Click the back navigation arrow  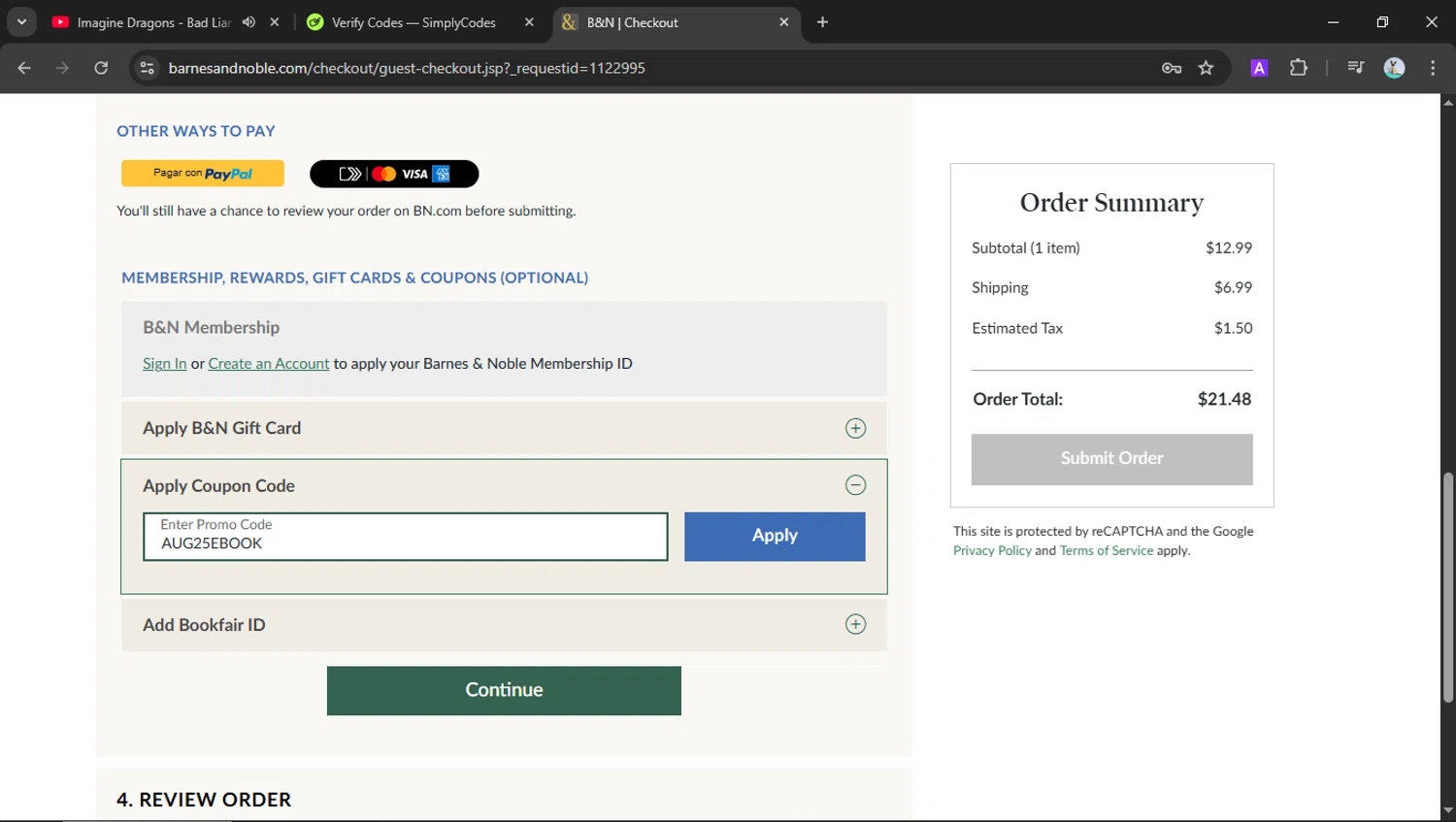click(x=23, y=68)
